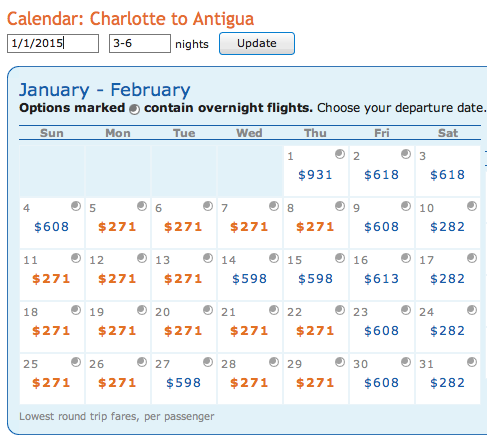Viewport: 487px width, 442px height.
Task: Click overnight icon in the legend text
Action: (134, 109)
